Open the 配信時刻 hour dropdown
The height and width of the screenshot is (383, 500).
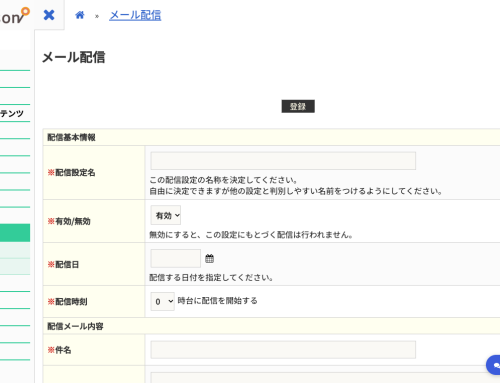coord(163,301)
